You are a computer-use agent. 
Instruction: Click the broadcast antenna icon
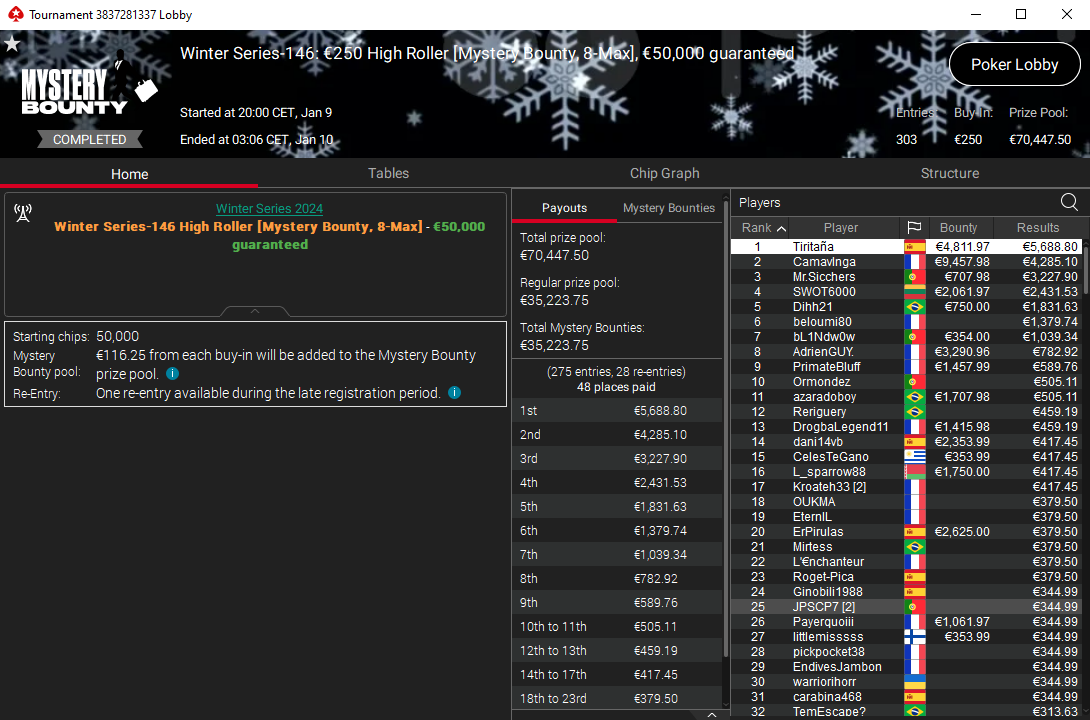[23, 213]
